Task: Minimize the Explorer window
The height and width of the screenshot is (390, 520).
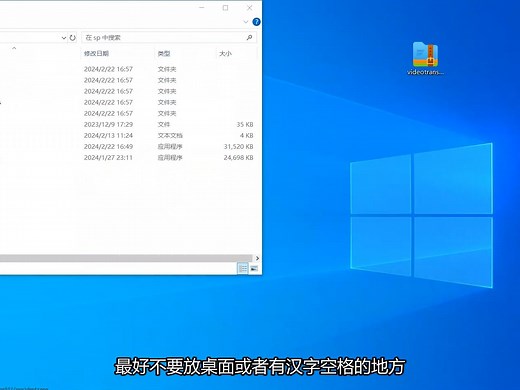Action: point(202,8)
